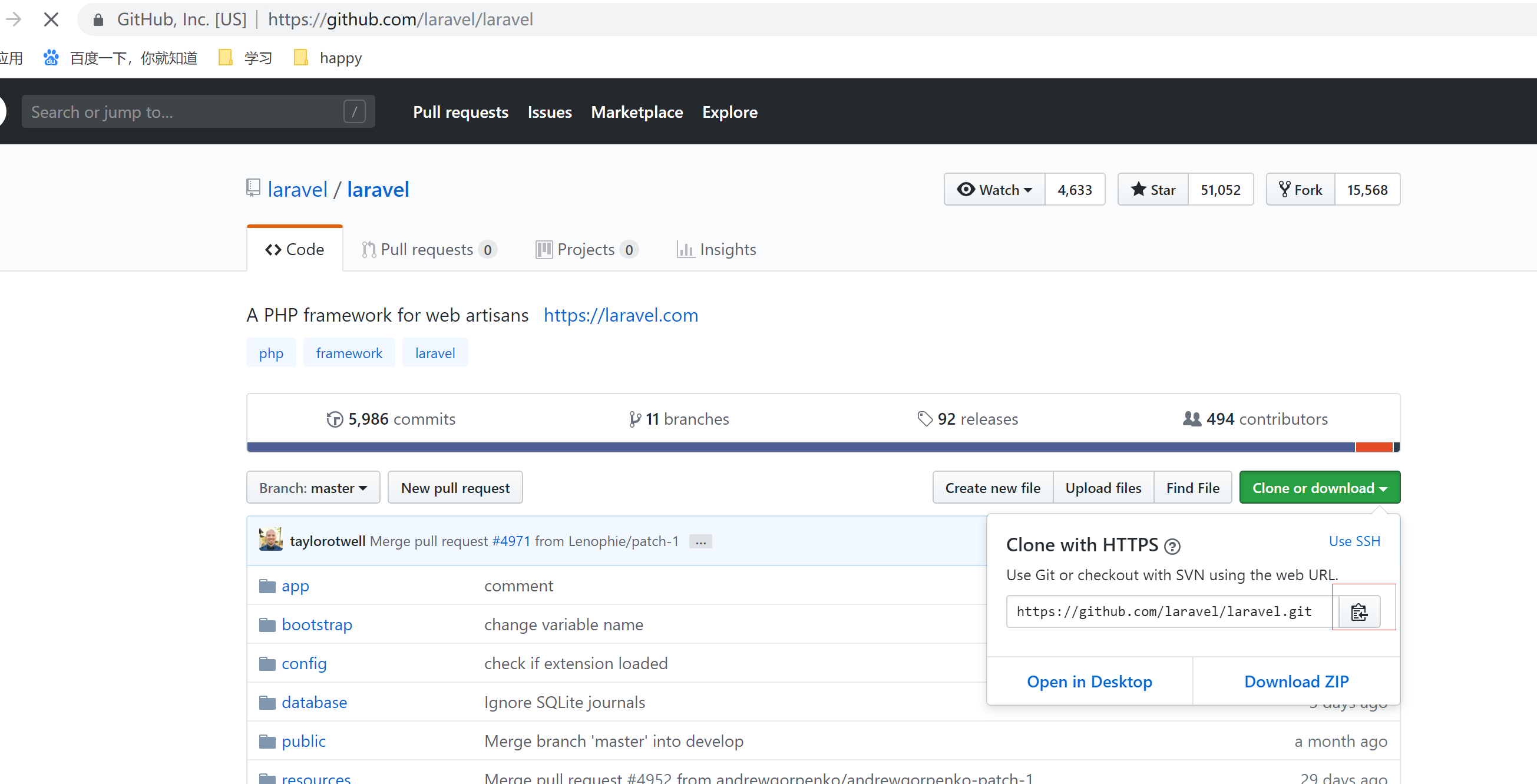Open 'Ignore SQLite journals' commit message
The height and width of the screenshot is (784, 1537).
pos(564,702)
